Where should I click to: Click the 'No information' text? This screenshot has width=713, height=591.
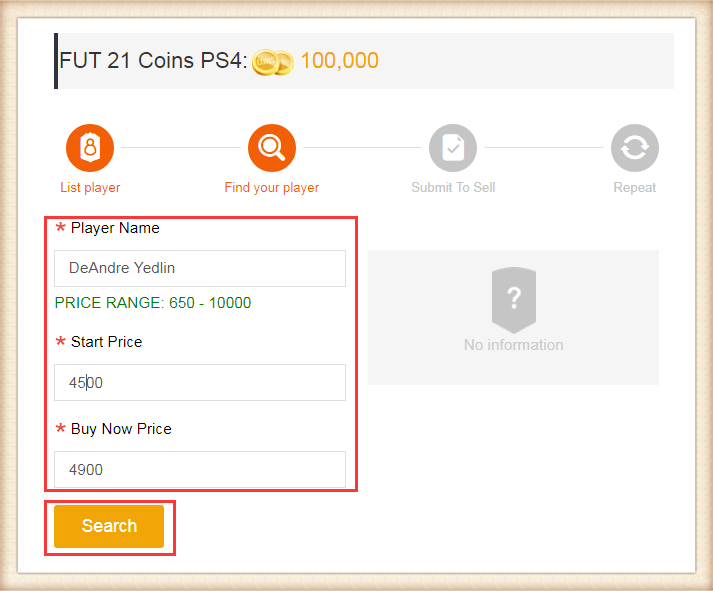click(514, 345)
